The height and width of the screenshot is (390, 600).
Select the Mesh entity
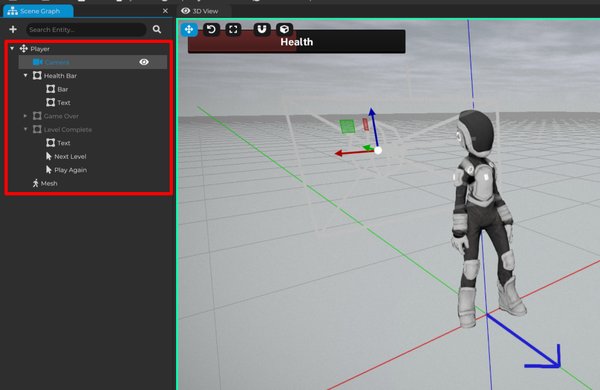coord(49,183)
